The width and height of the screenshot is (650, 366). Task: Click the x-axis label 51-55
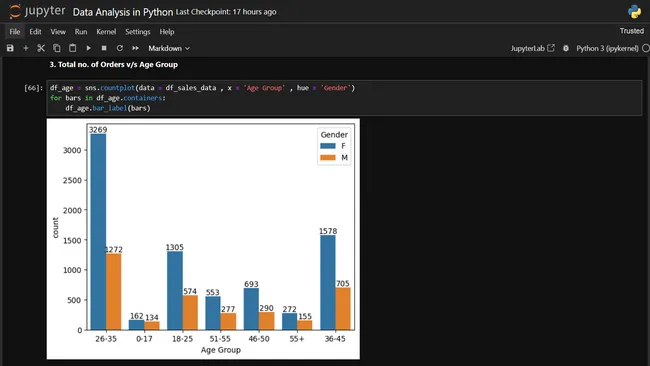click(220, 339)
